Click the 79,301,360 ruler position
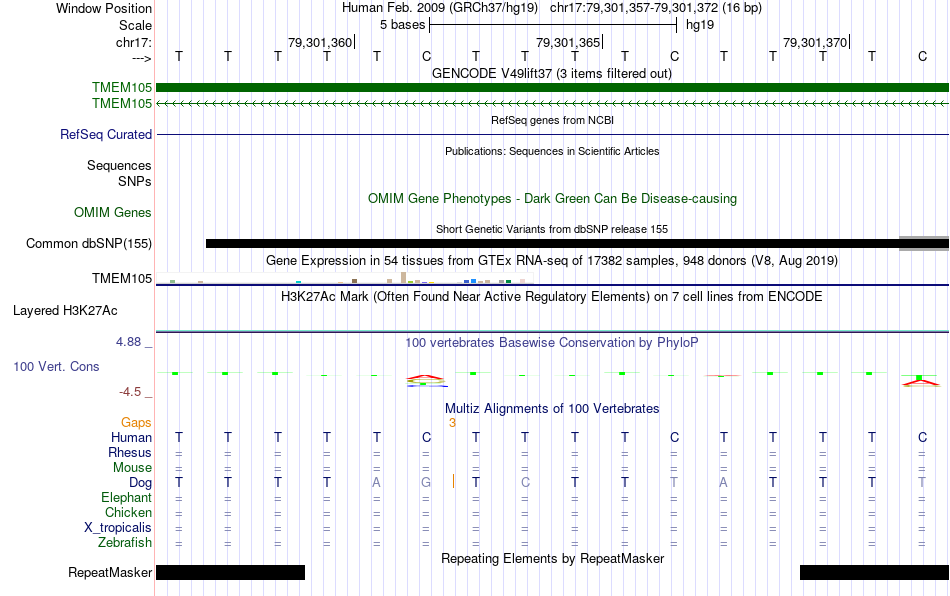The width and height of the screenshot is (950, 596). click(320, 42)
